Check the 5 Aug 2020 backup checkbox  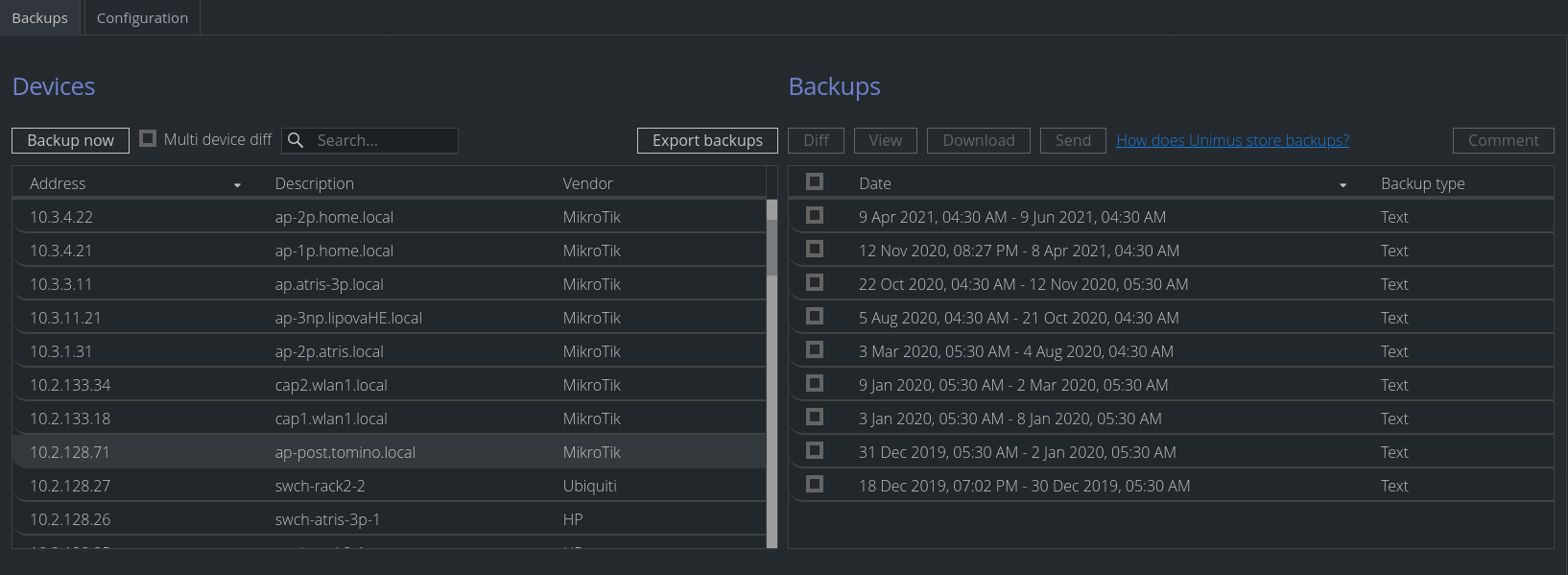[815, 316]
